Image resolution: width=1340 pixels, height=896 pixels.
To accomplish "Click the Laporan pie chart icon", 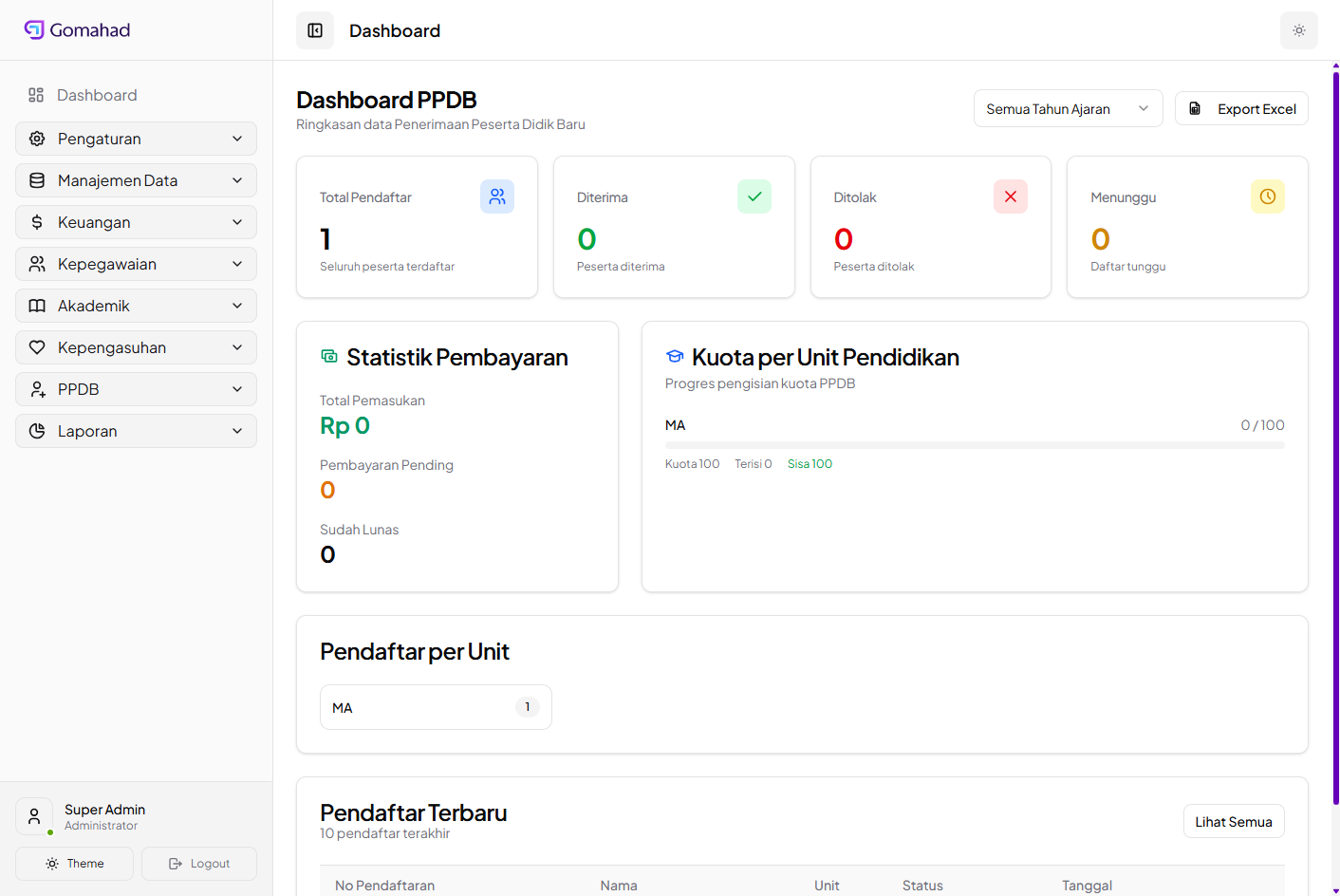I will point(37,431).
